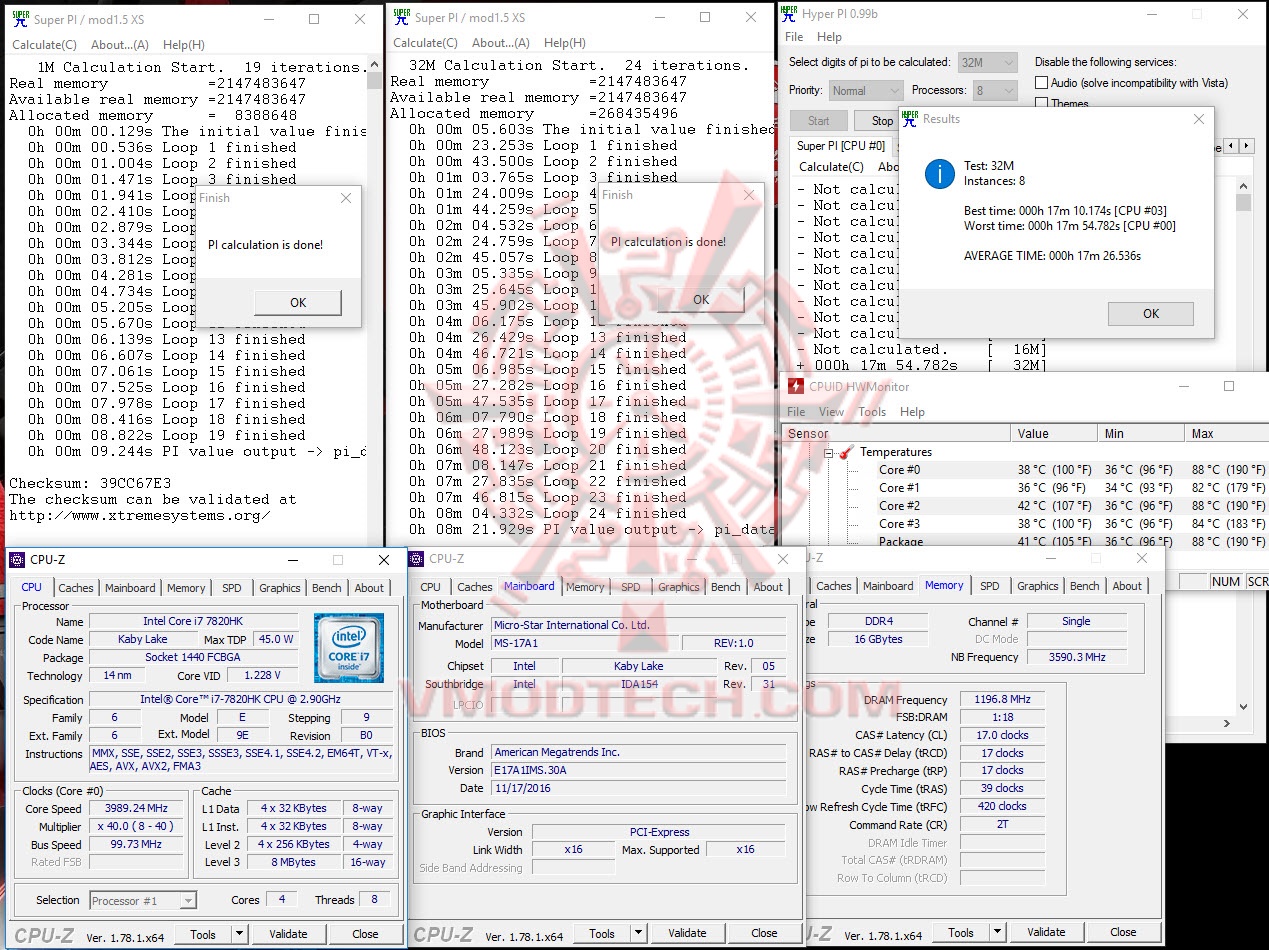Collapse the Temperatures tree node in HWMonitor
This screenshot has height=950, width=1269.
[828, 453]
